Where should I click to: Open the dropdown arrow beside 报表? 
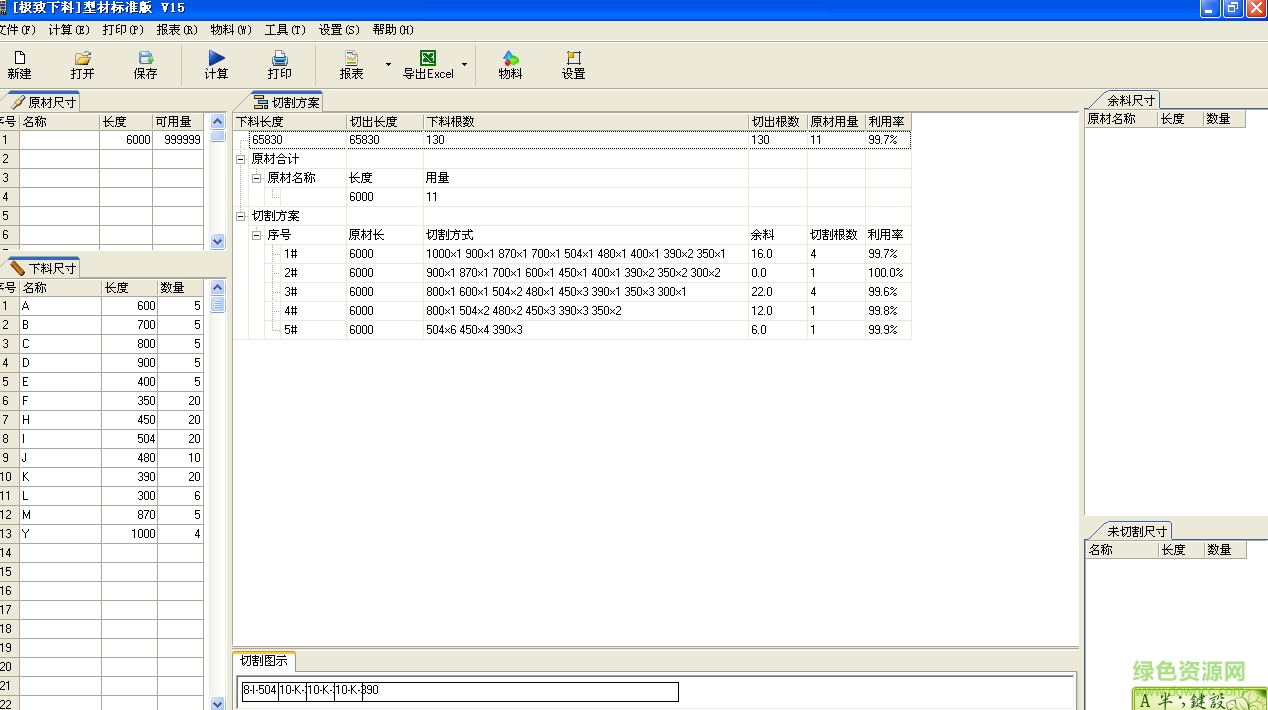point(388,65)
